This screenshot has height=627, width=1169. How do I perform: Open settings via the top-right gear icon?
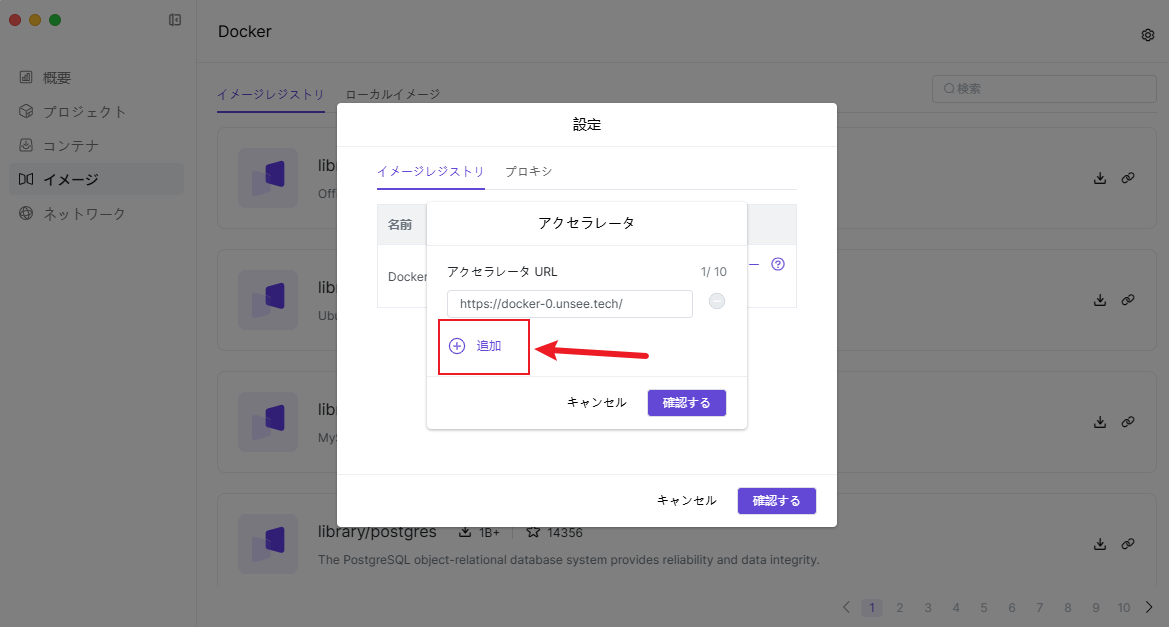coord(1148,35)
